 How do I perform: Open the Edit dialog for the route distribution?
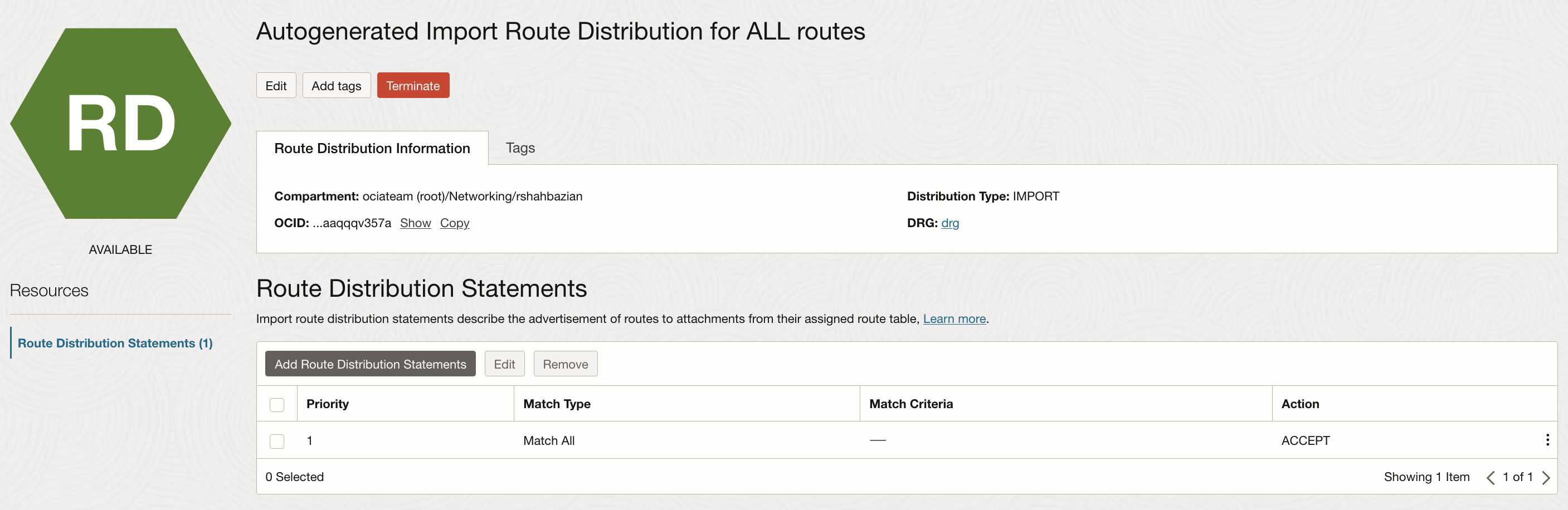[276, 85]
